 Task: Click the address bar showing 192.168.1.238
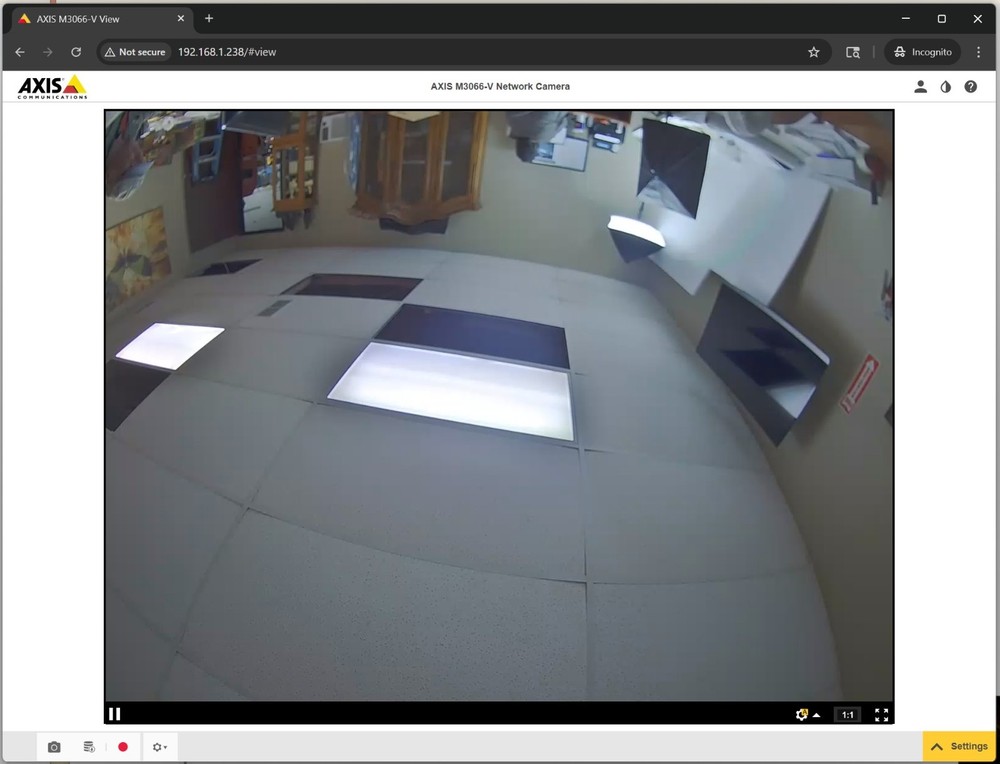(x=300, y=52)
